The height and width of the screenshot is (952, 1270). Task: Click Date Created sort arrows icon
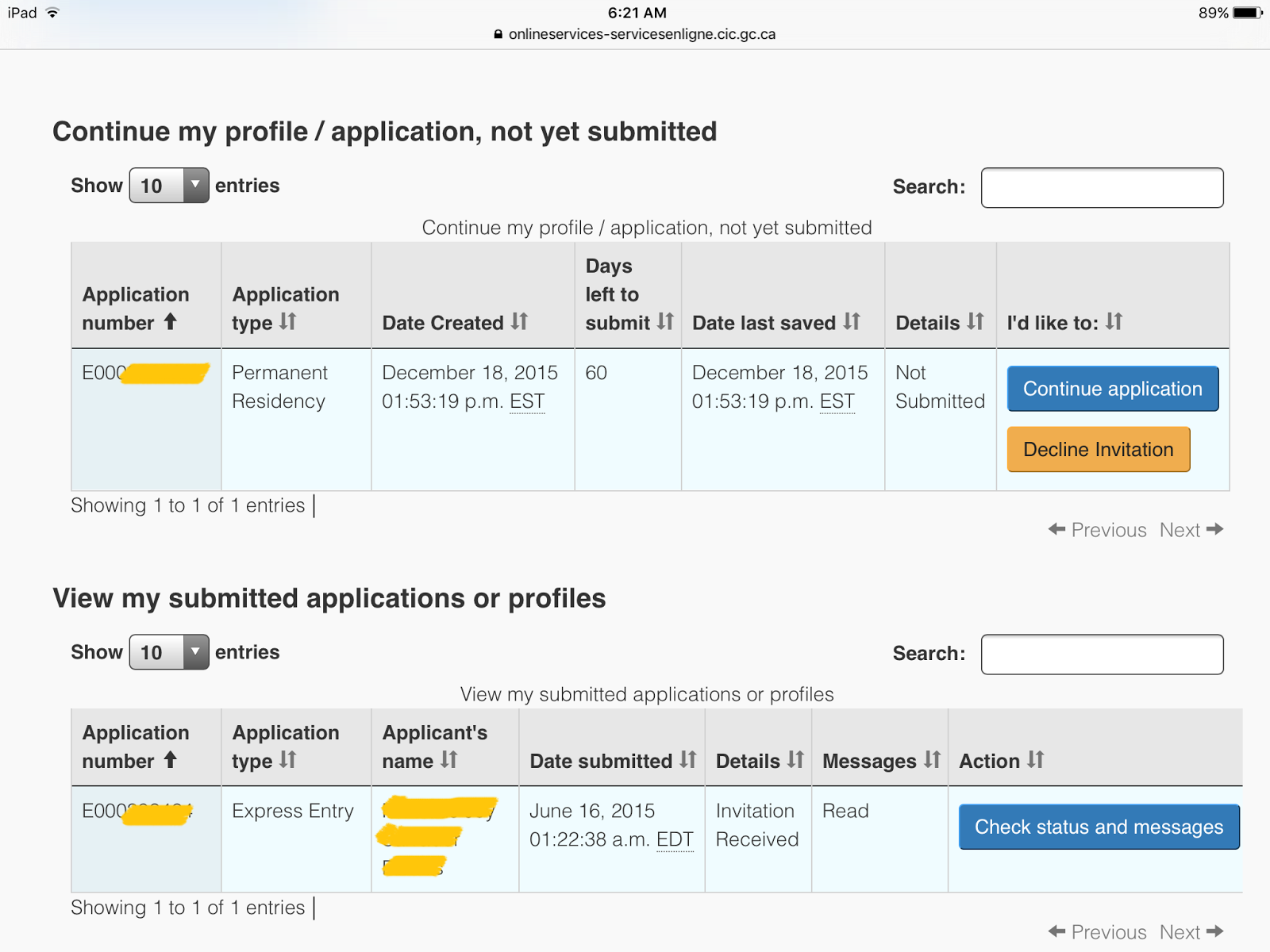519,321
